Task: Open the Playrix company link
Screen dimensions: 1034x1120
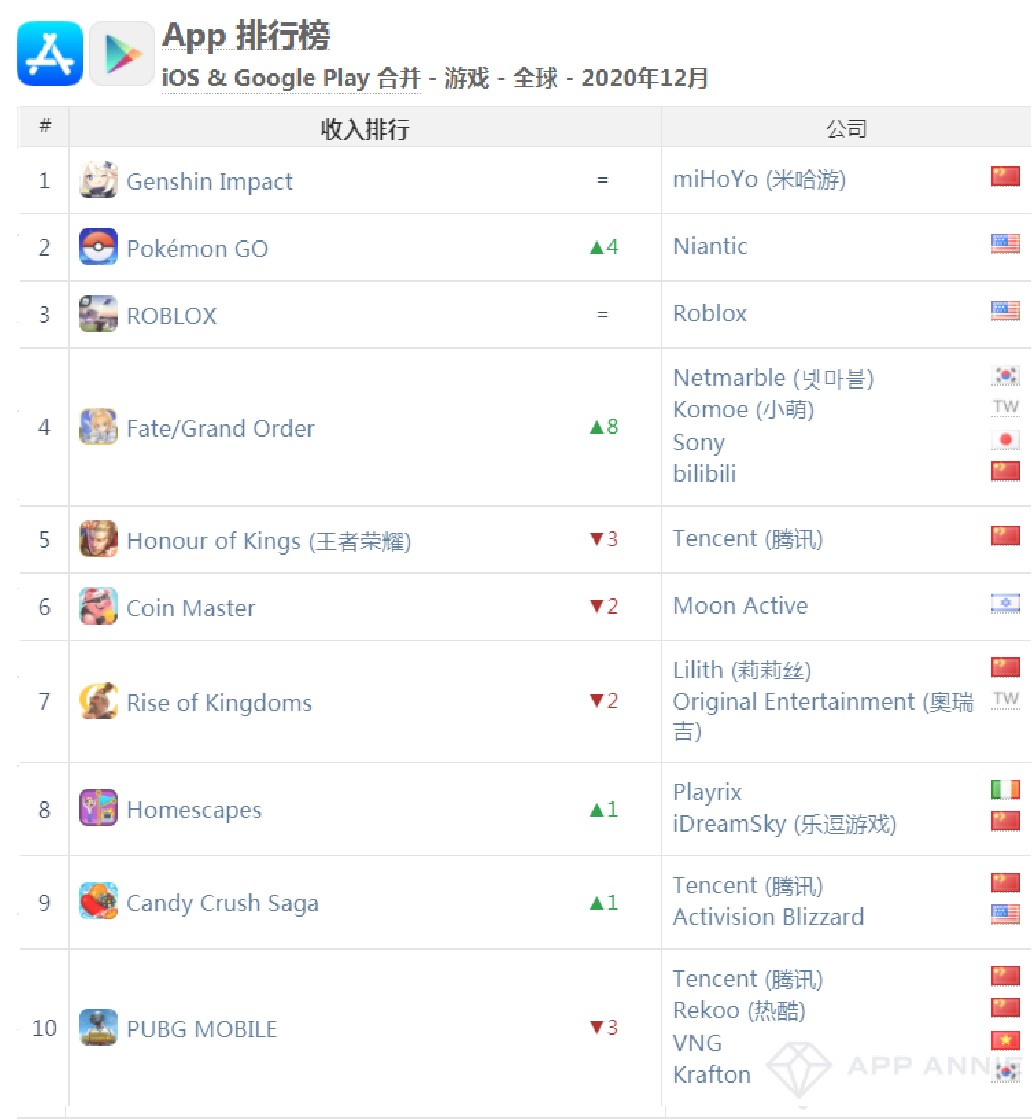Action: click(708, 792)
